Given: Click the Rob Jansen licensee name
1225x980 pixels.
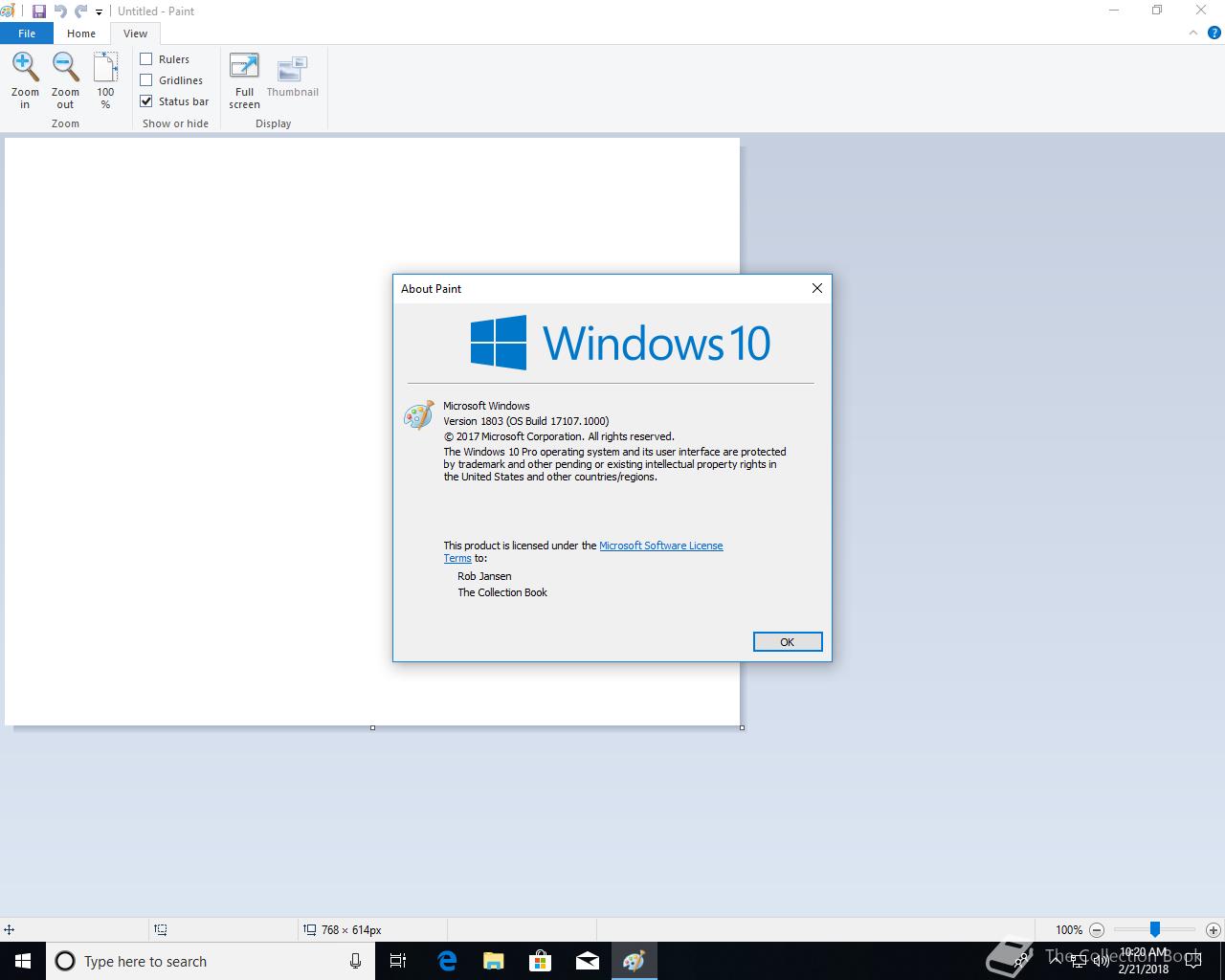Looking at the screenshot, I should [x=484, y=576].
